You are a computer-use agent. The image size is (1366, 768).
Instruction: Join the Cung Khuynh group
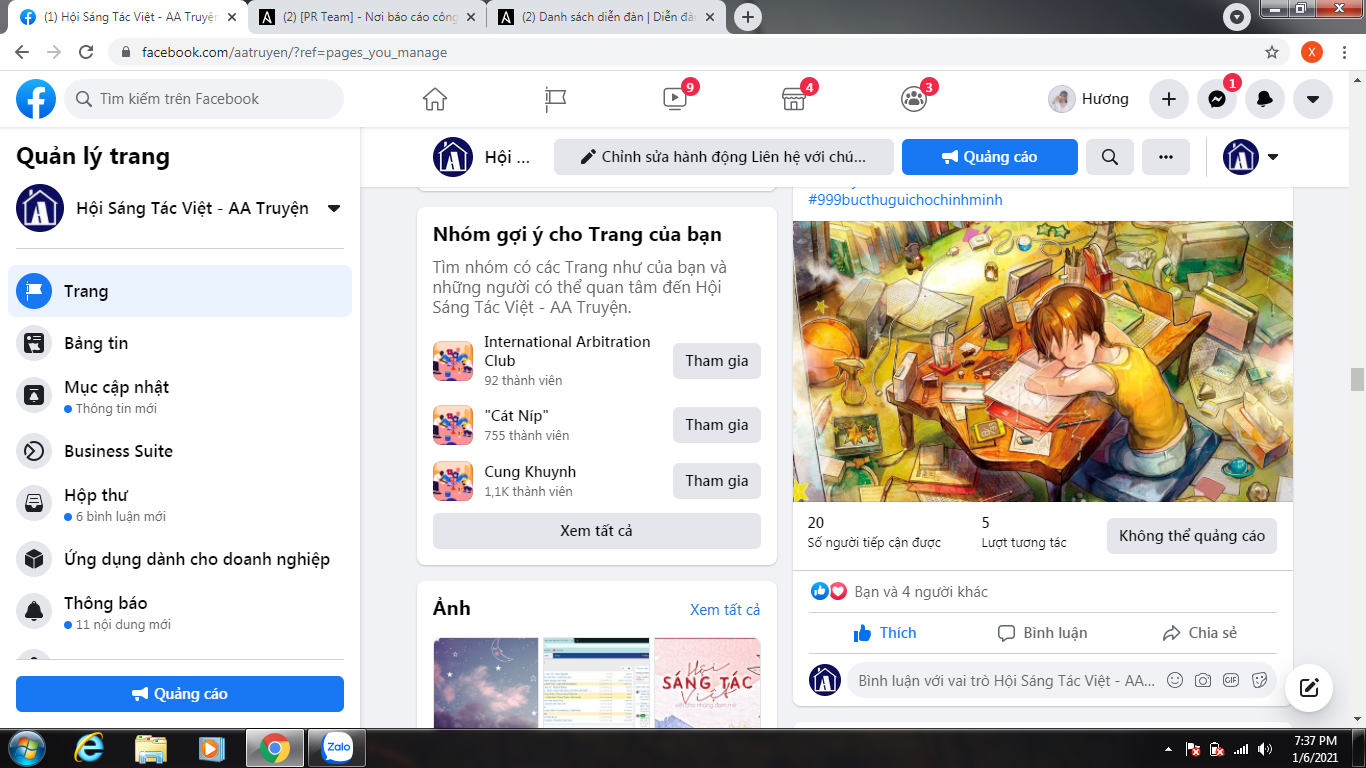[717, 481]
